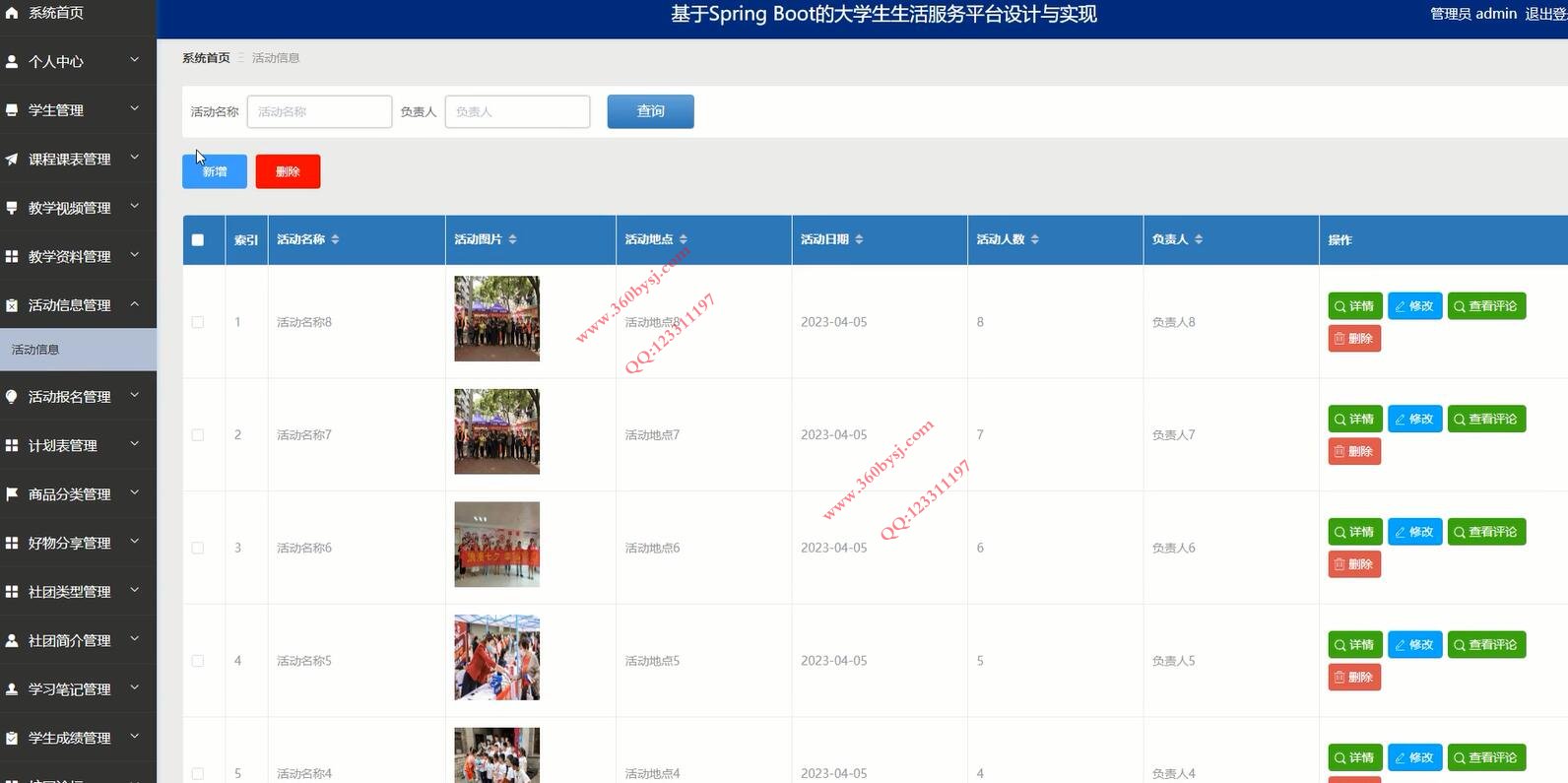This screenshot has width=1568, height=783.
Task: Expand 活动报名管理 chevron
Action: [x=135, y=395]
